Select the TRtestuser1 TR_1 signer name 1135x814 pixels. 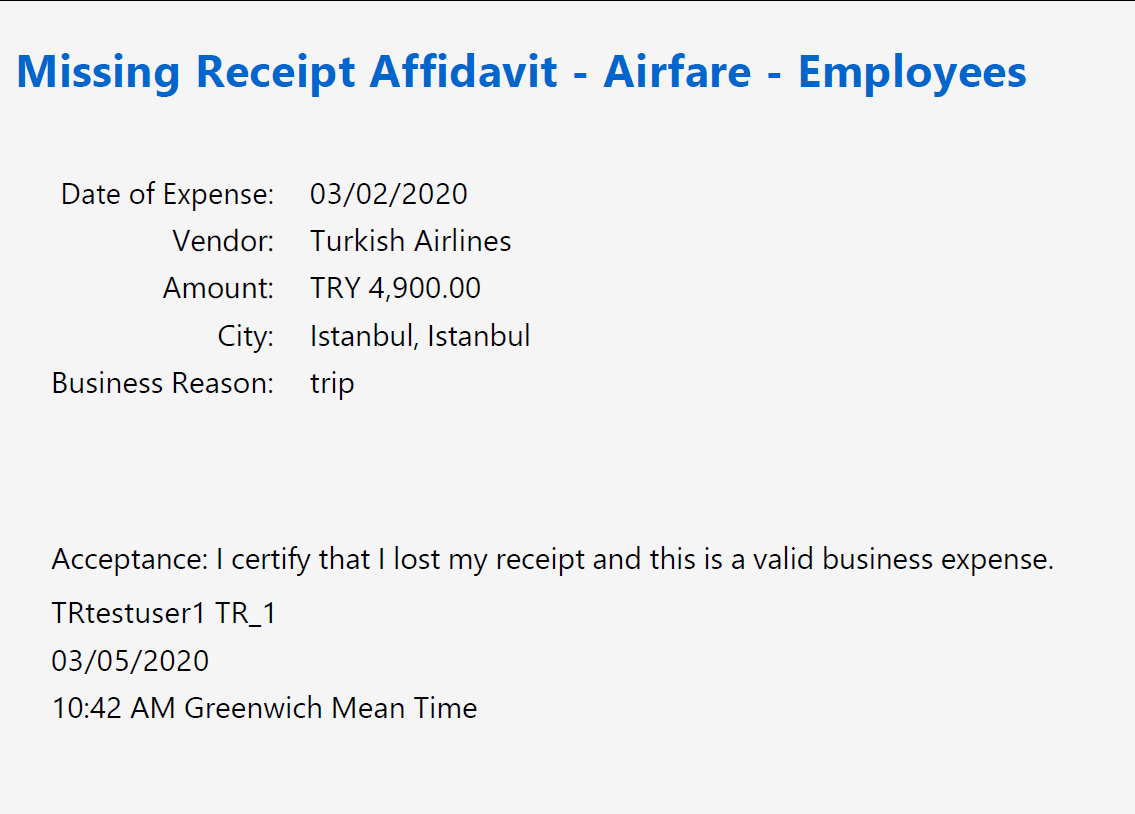coord(164,614)
